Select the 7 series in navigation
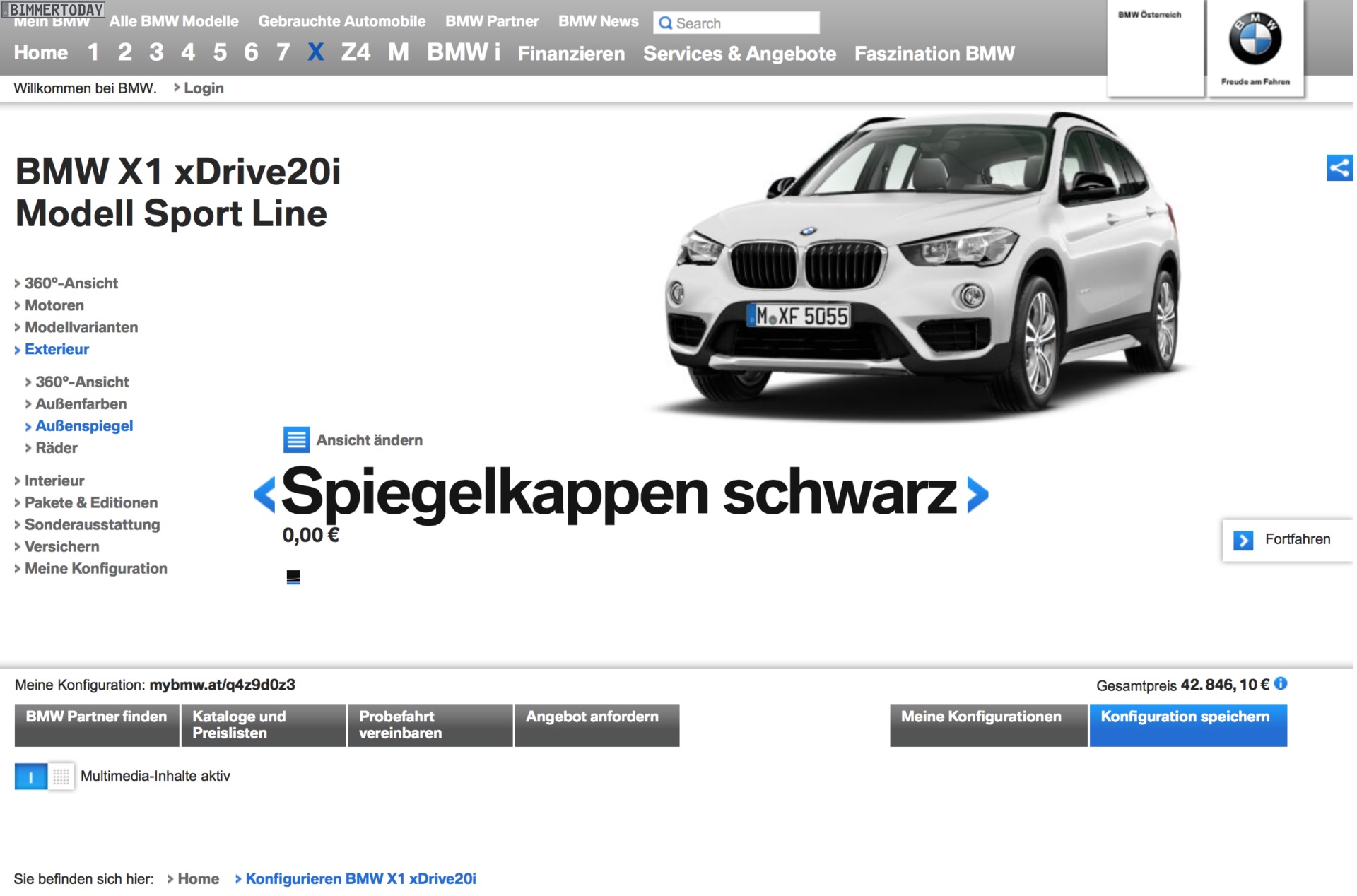Image resolution: width=1357 pixels, height=896 pixels. 283,52
